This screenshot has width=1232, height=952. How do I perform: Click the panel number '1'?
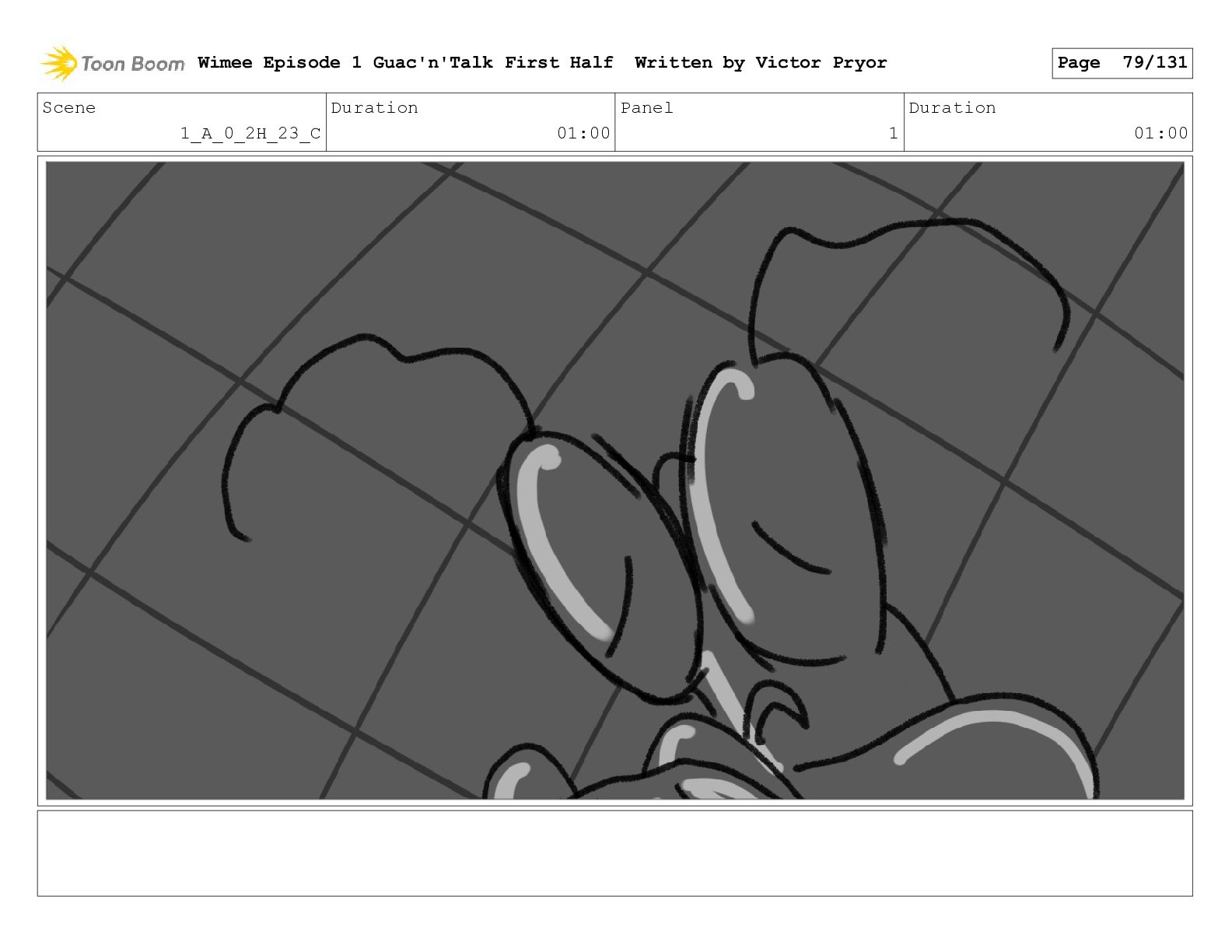893,133
